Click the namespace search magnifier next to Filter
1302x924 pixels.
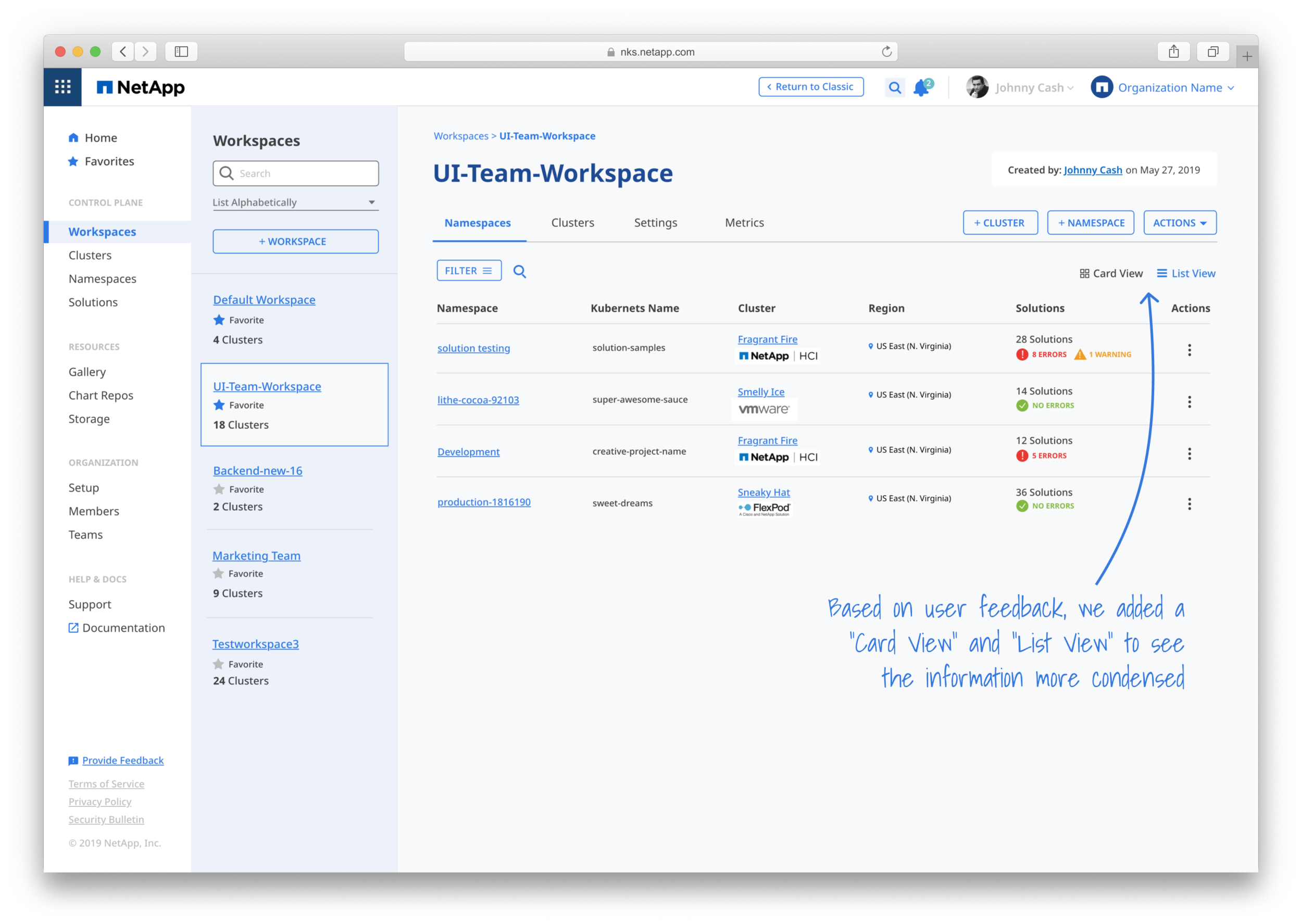(519, 271)
